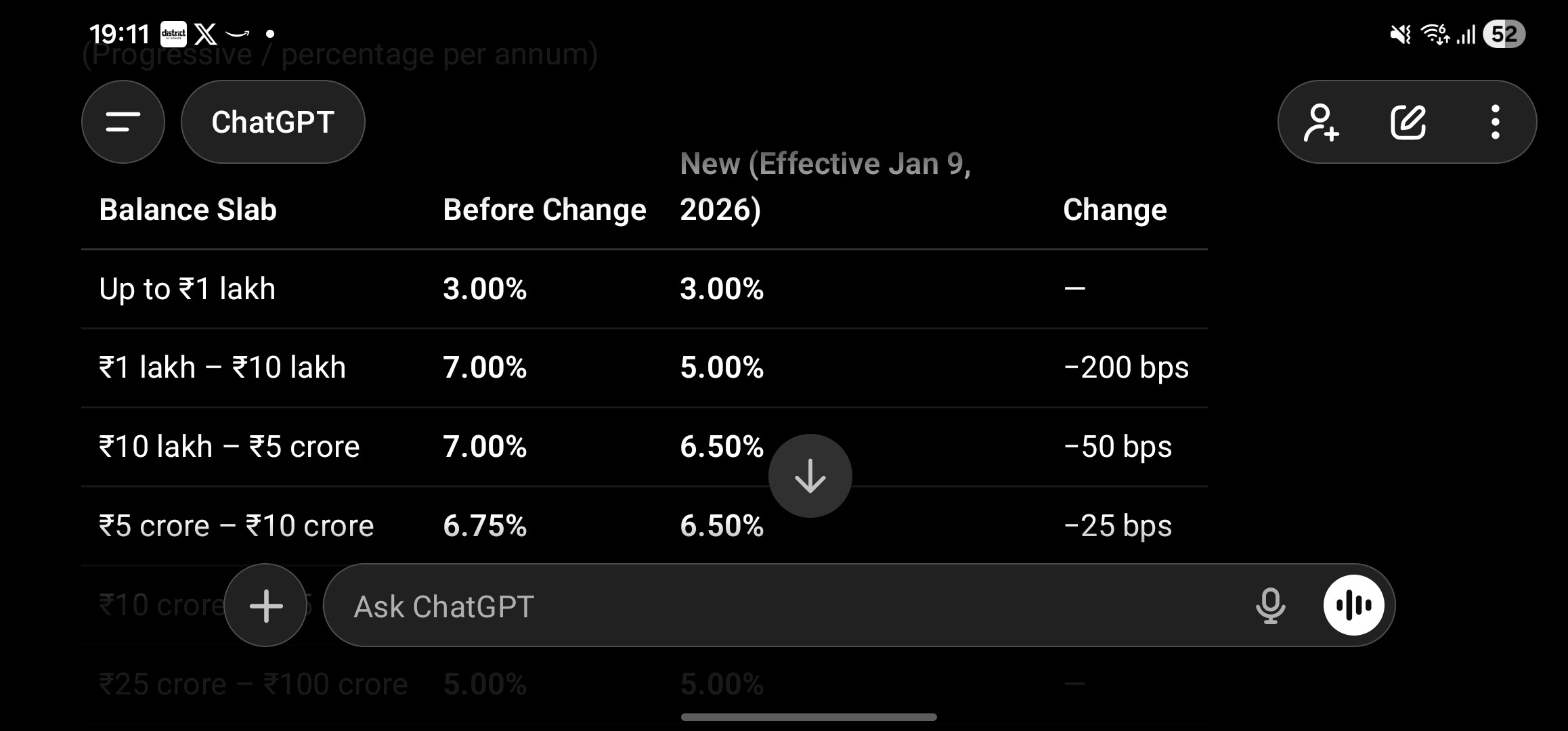The width and height of the screenshot is (1568, 731).
Task: Open the ChatGPT model selector
Action: point(273,122)
